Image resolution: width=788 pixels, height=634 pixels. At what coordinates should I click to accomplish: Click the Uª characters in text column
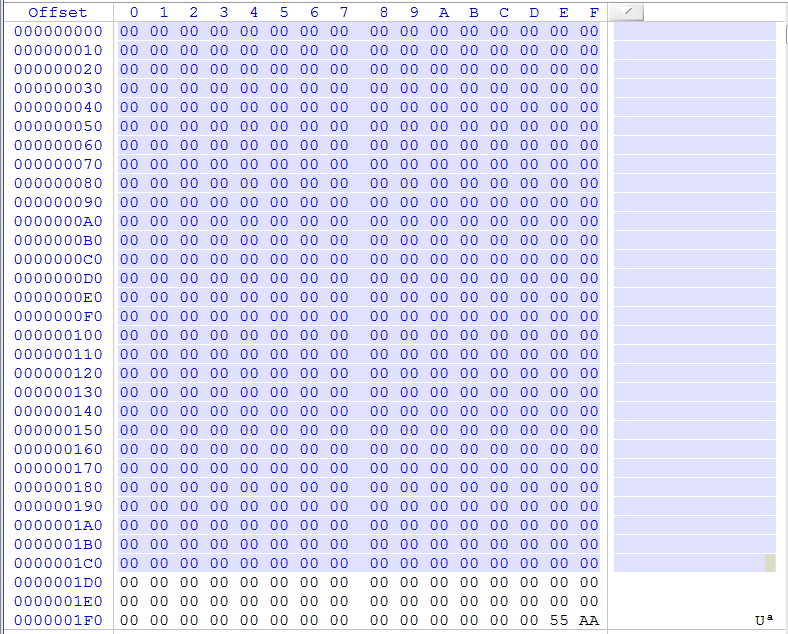pos(764,620)
